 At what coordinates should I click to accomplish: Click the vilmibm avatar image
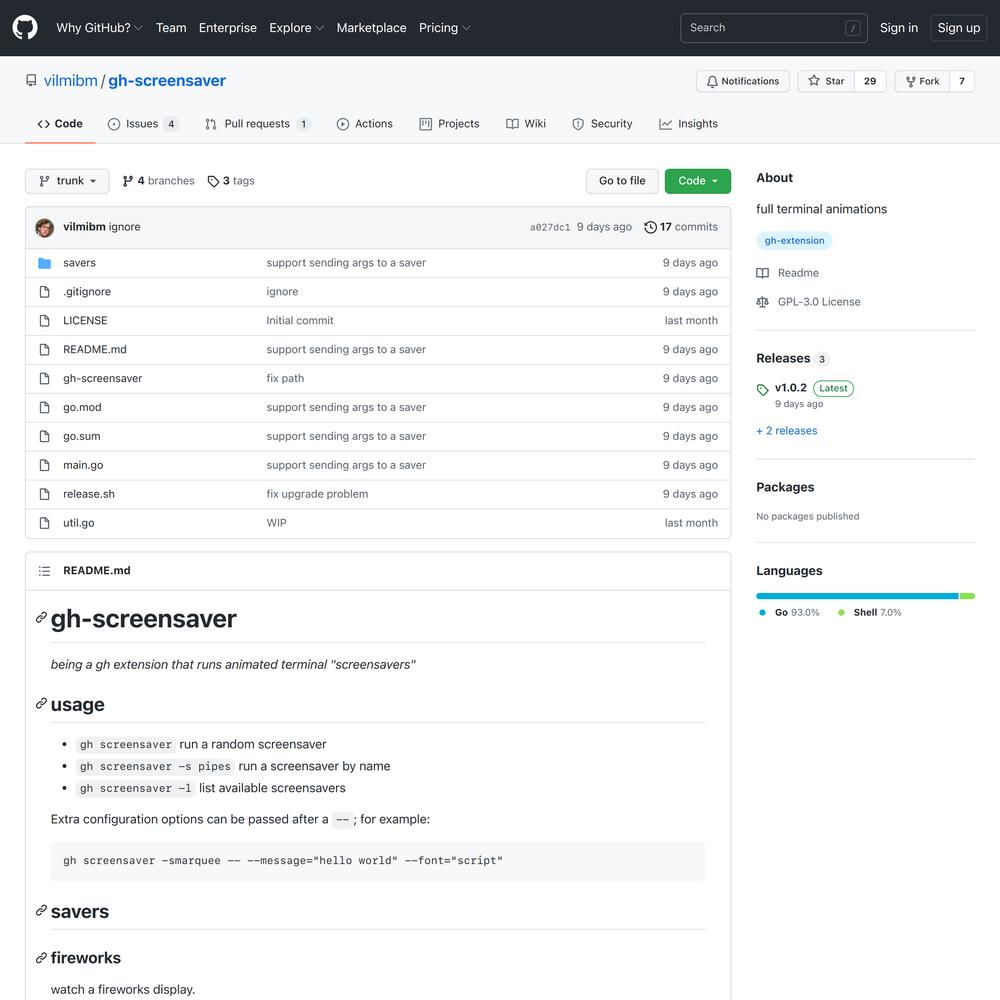[x=45, y=227]
